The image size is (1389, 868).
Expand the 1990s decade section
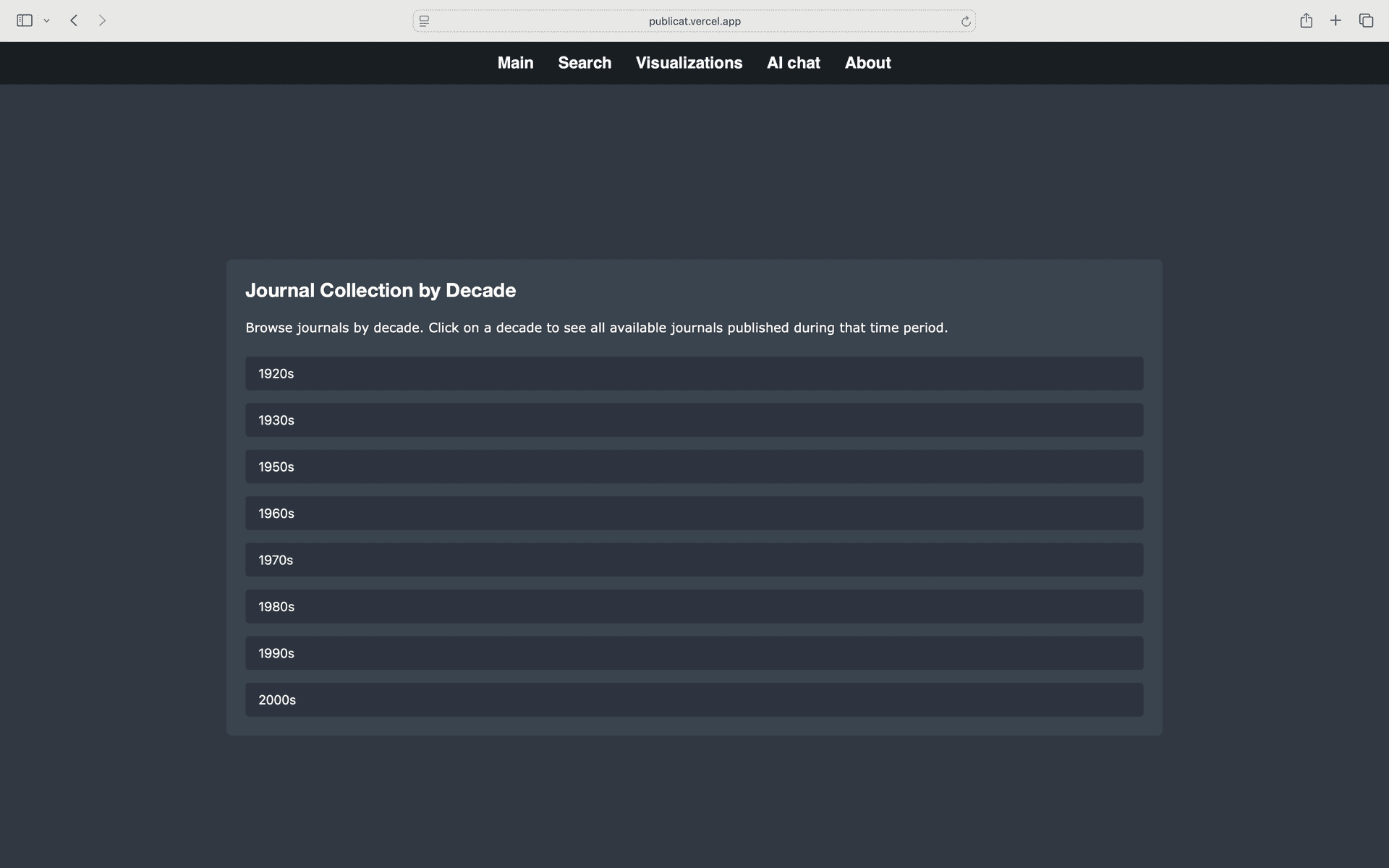click(x=694, y=653)
